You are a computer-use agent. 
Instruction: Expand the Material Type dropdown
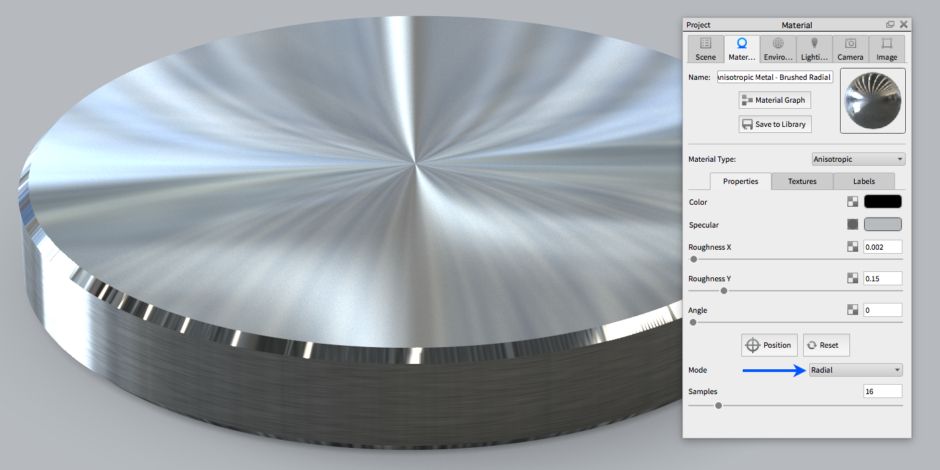click(x=858, y=159)
